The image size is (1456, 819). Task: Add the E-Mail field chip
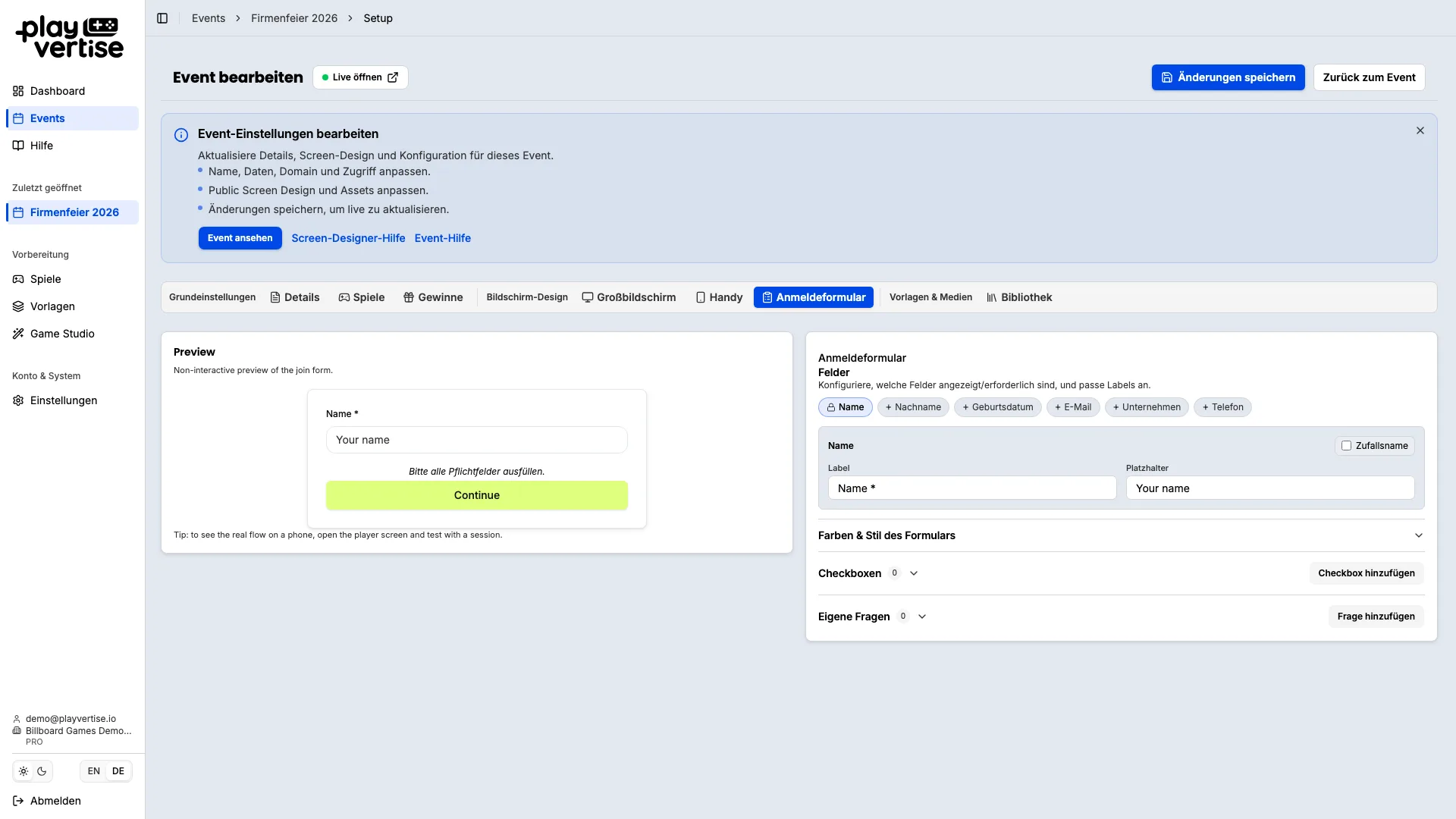(1073, 407)
